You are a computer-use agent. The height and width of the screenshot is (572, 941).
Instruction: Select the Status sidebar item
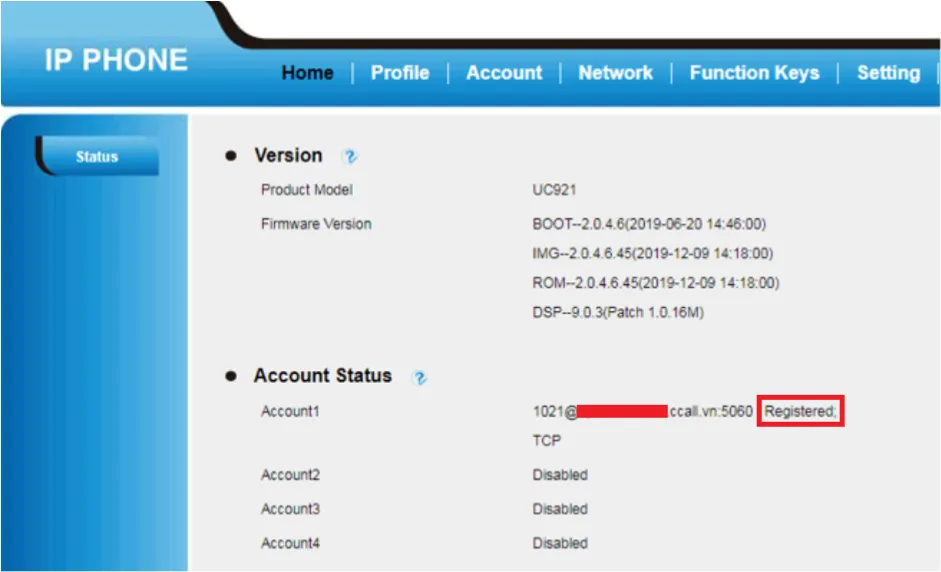97,156
